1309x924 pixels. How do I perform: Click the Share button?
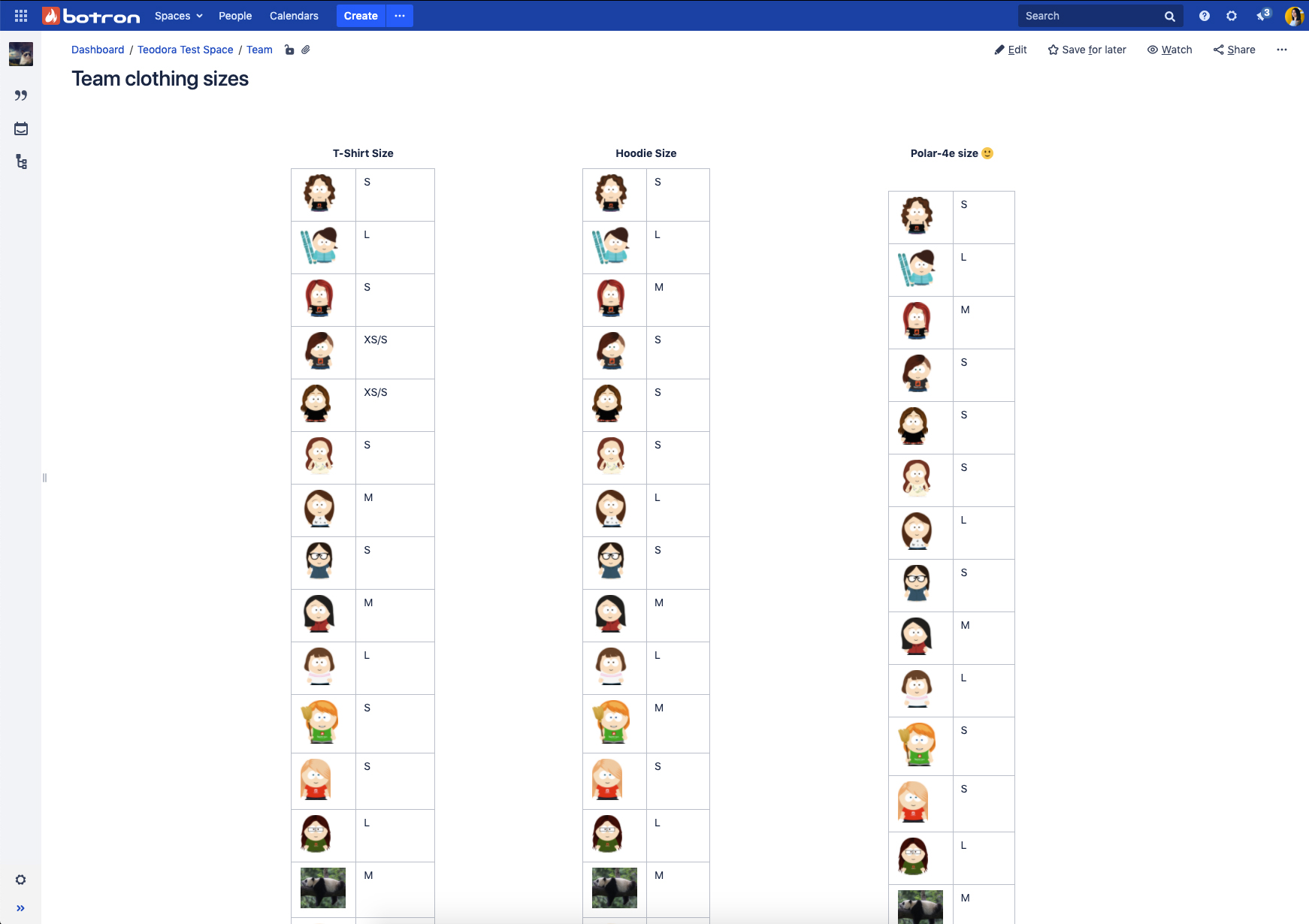click(1235, 50)
